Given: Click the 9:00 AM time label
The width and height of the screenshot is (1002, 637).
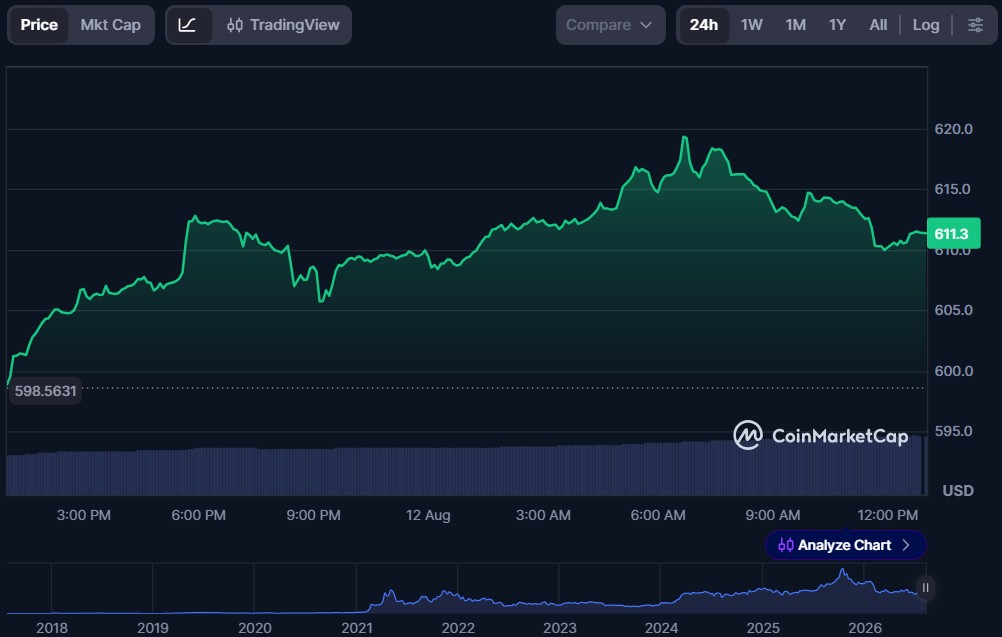Looking at the screenshot, I should click(773, 515).
